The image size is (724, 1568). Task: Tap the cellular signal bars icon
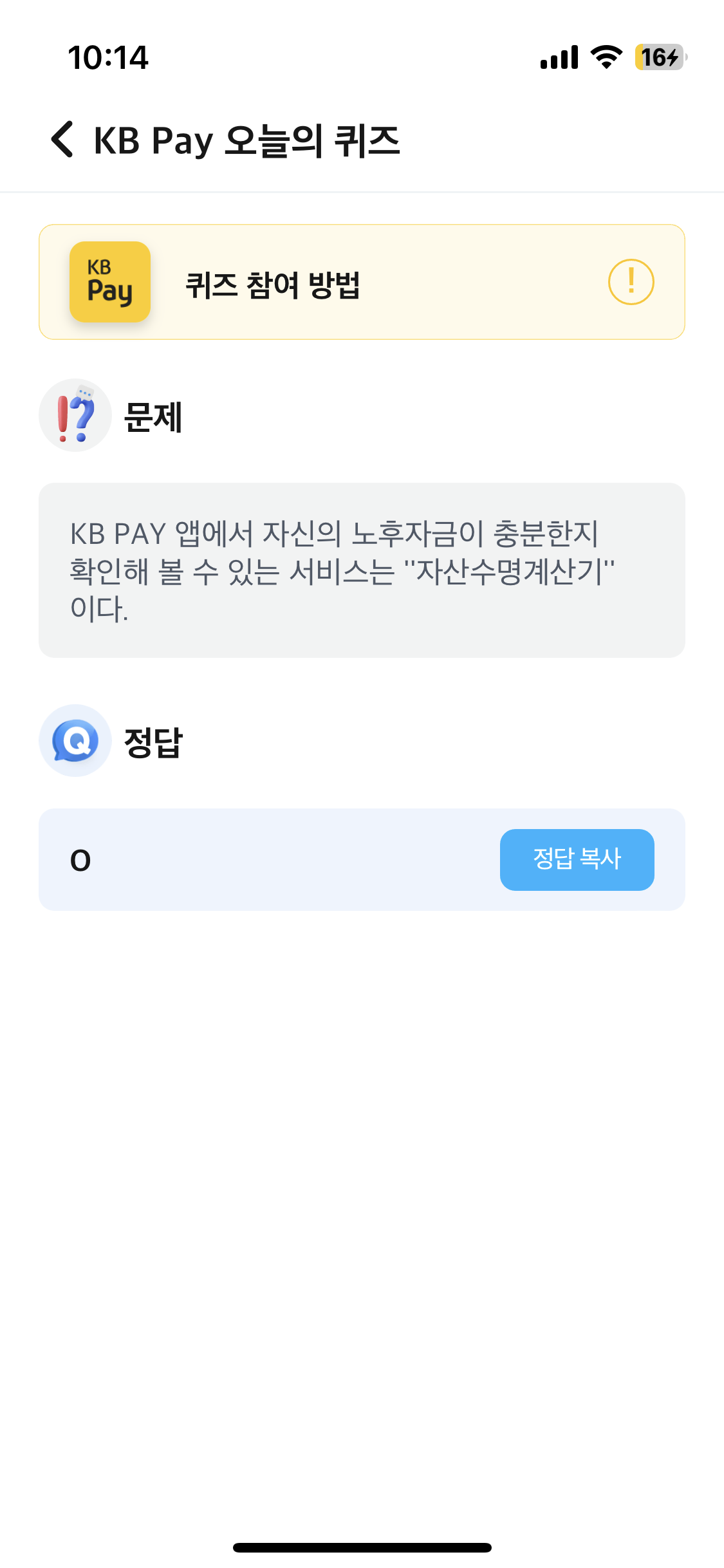click(559, 57)
